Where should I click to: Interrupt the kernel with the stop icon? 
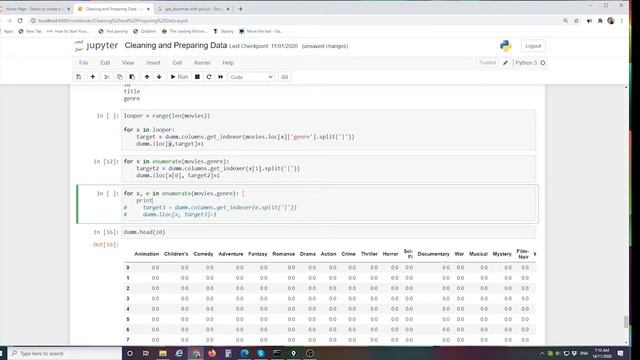pyautogui.click(x=197, y=77)
